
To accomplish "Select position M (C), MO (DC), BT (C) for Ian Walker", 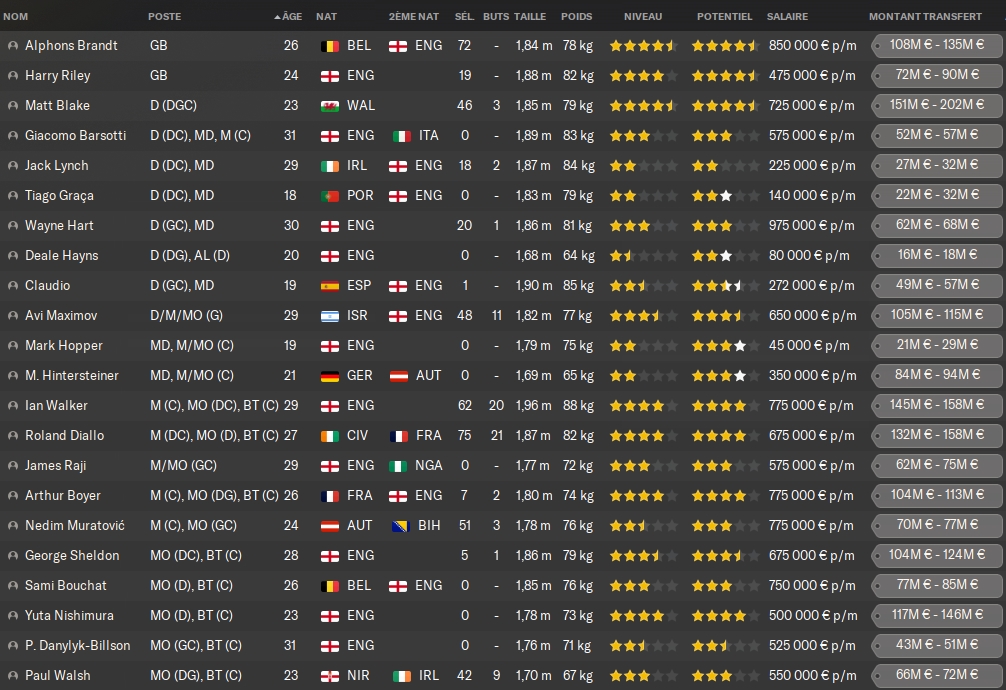I will point(214,406).
